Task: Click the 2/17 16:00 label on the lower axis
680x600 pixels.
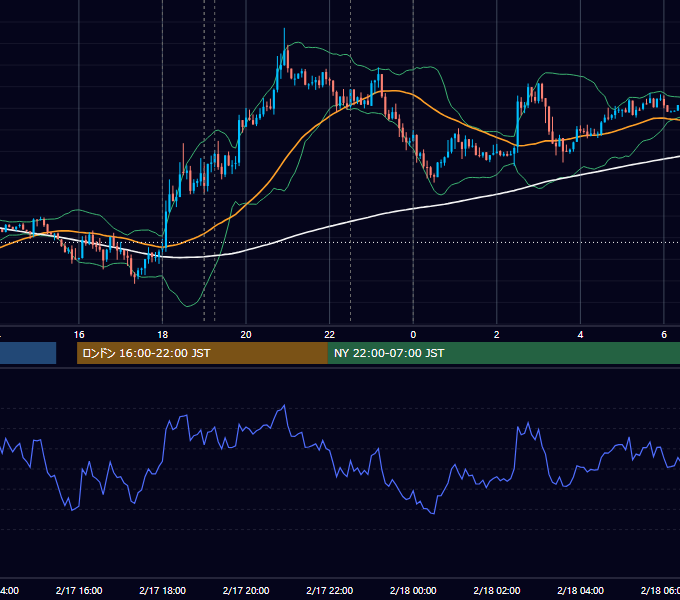Action: (79, 590)
